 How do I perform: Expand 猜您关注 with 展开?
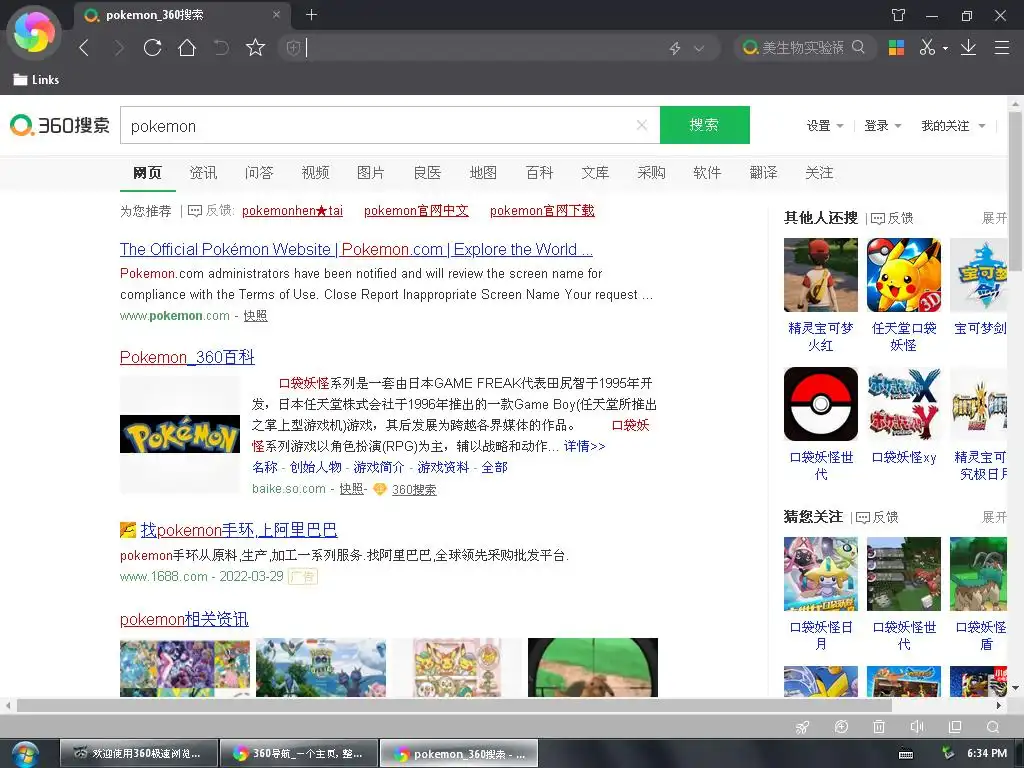click(994, 517)
